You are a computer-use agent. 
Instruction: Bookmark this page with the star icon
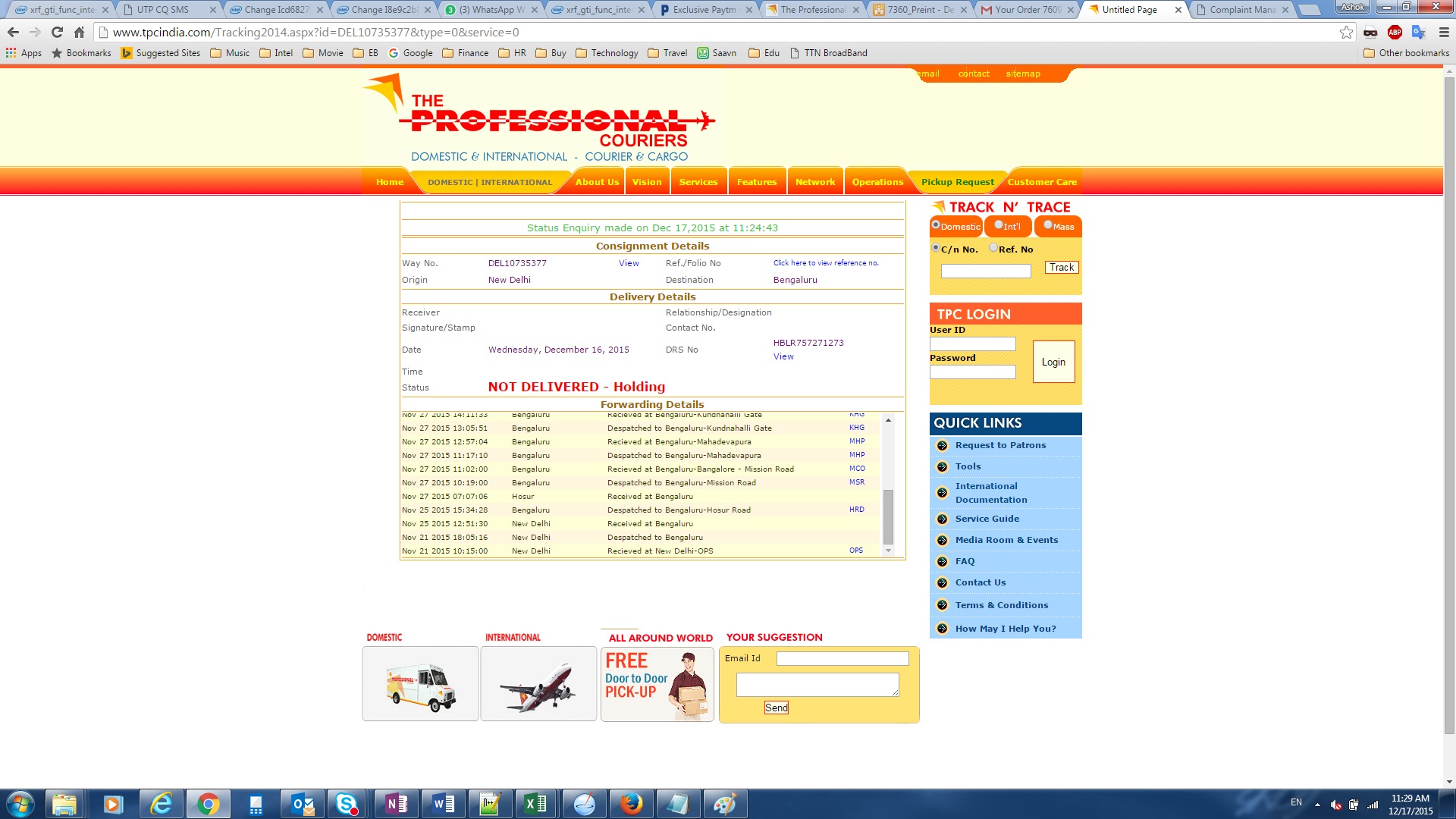click(1346, 33)
